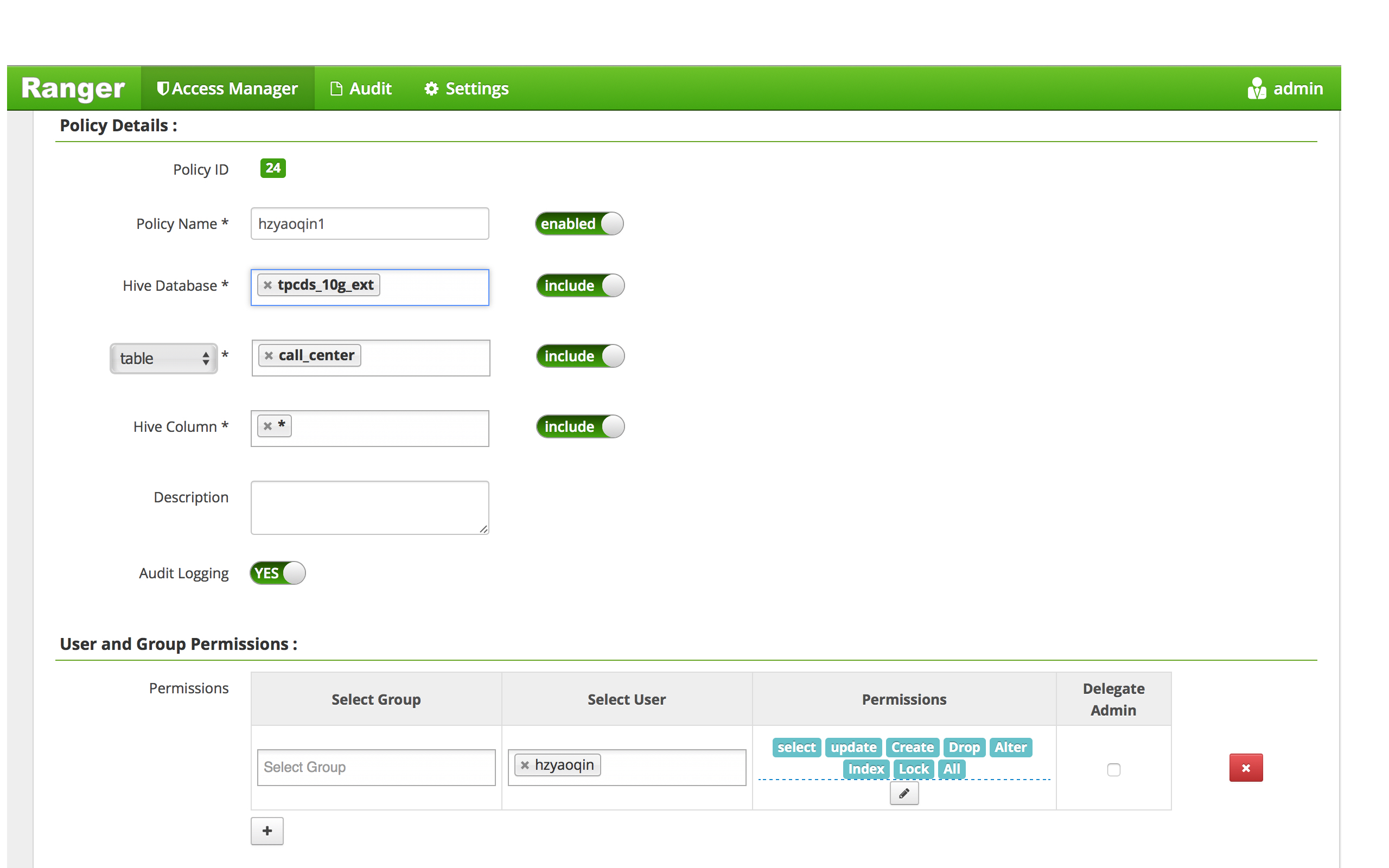The image size is (1389, 868).
Task: Turn off Audit Logging YES switch
Action: point(278,573)
